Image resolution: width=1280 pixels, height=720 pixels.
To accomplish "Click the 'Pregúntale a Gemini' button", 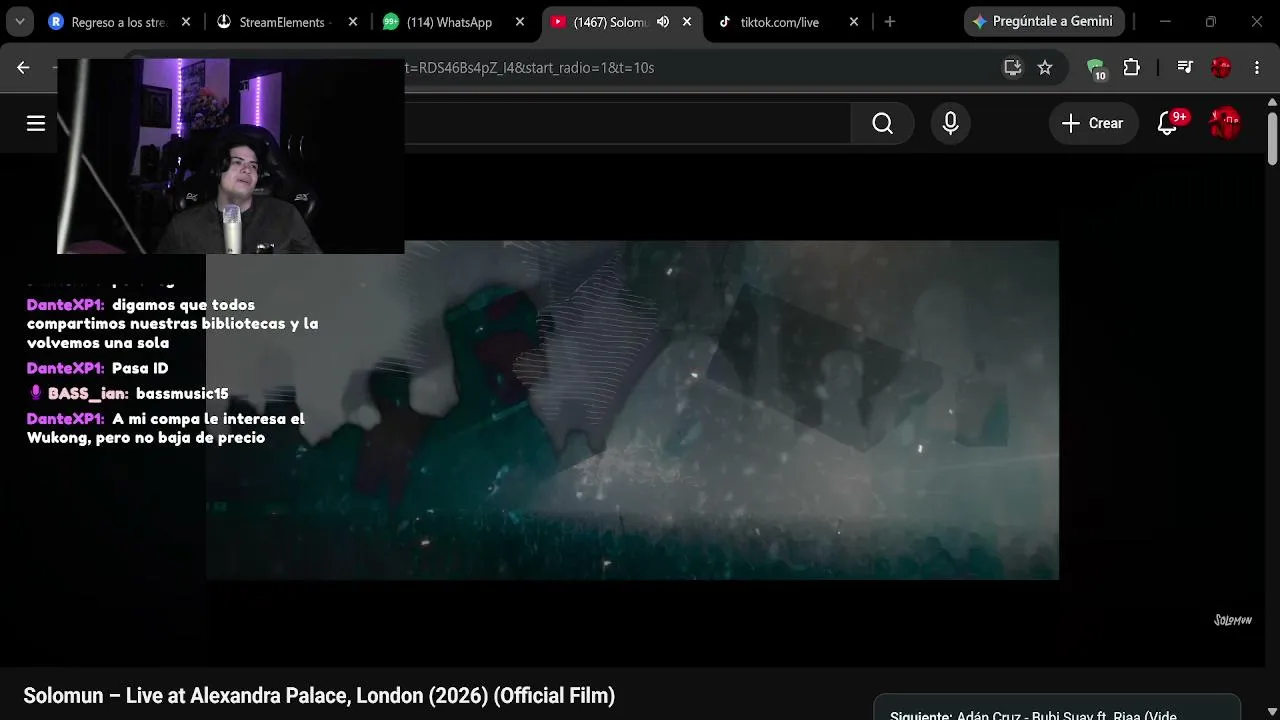I will [1044, 21].
